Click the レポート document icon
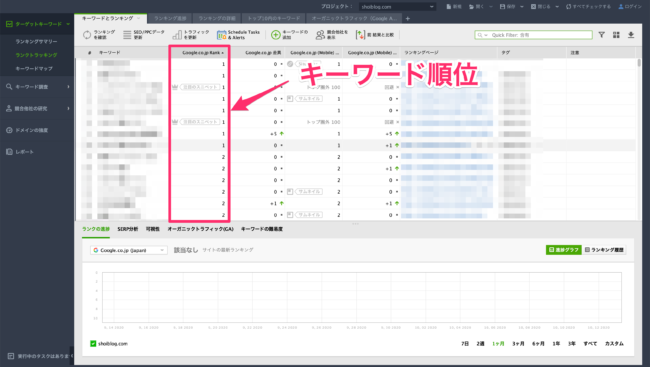Screen dimensions: 650x367 [9, 152]
